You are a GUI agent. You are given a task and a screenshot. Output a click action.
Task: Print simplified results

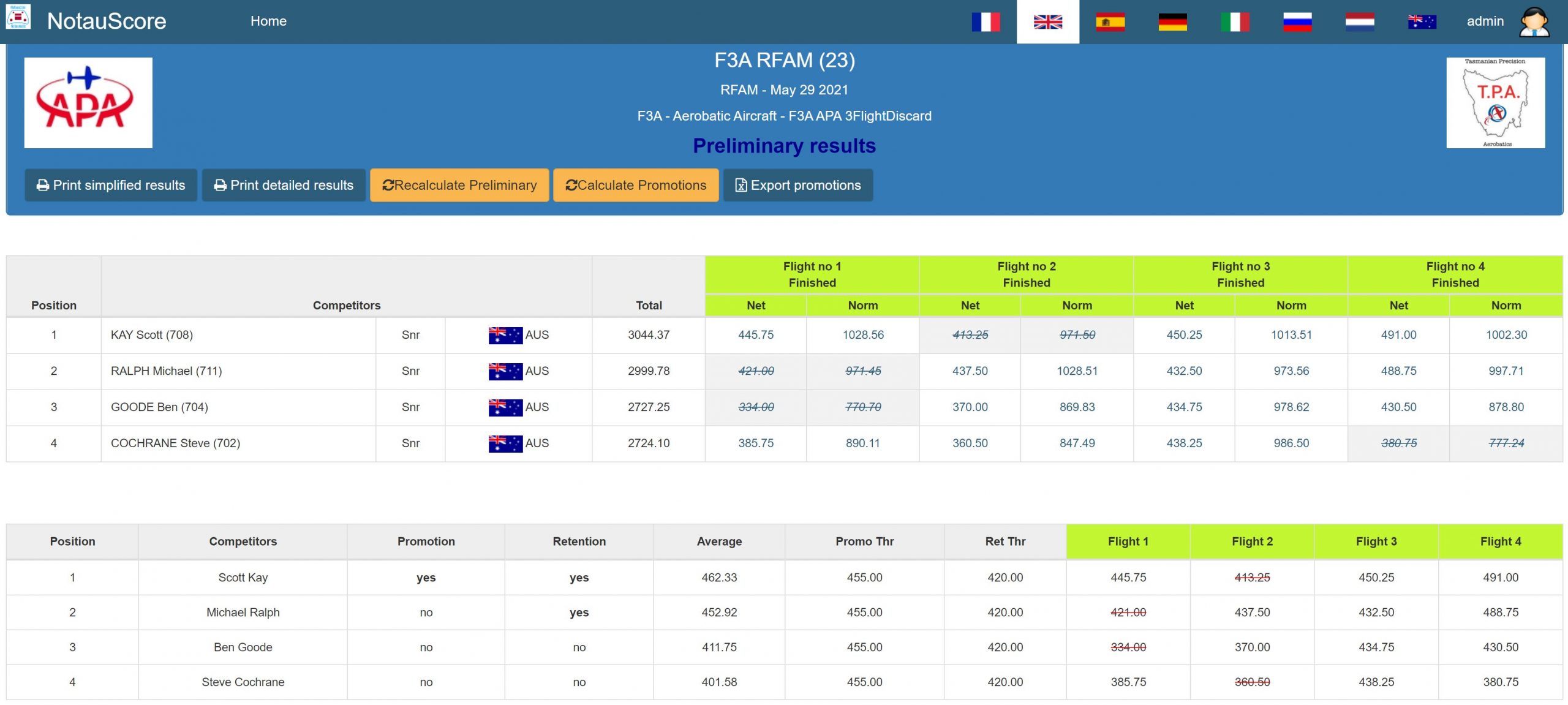(111, 185)
